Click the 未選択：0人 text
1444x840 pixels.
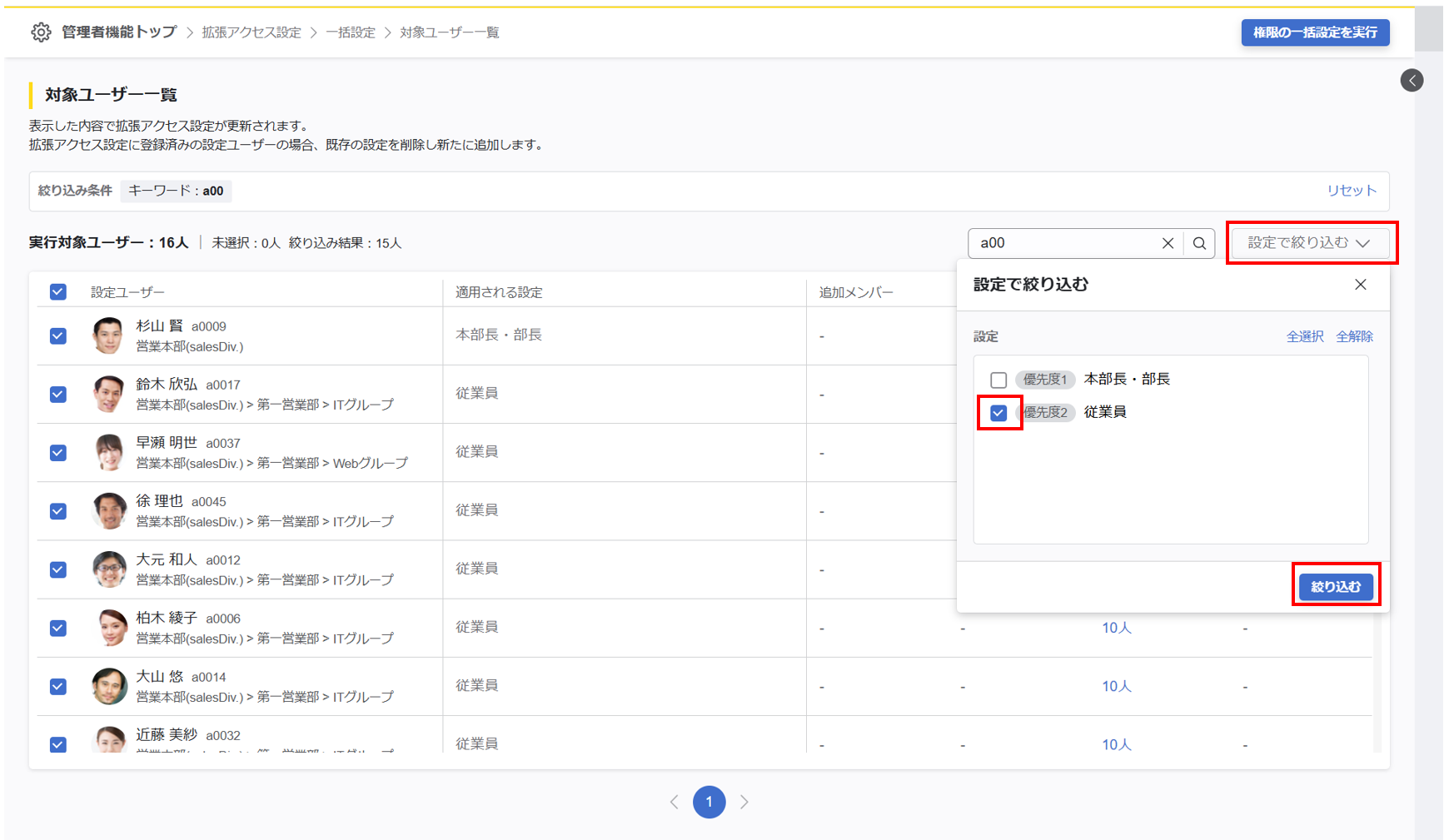coord(246,243)
